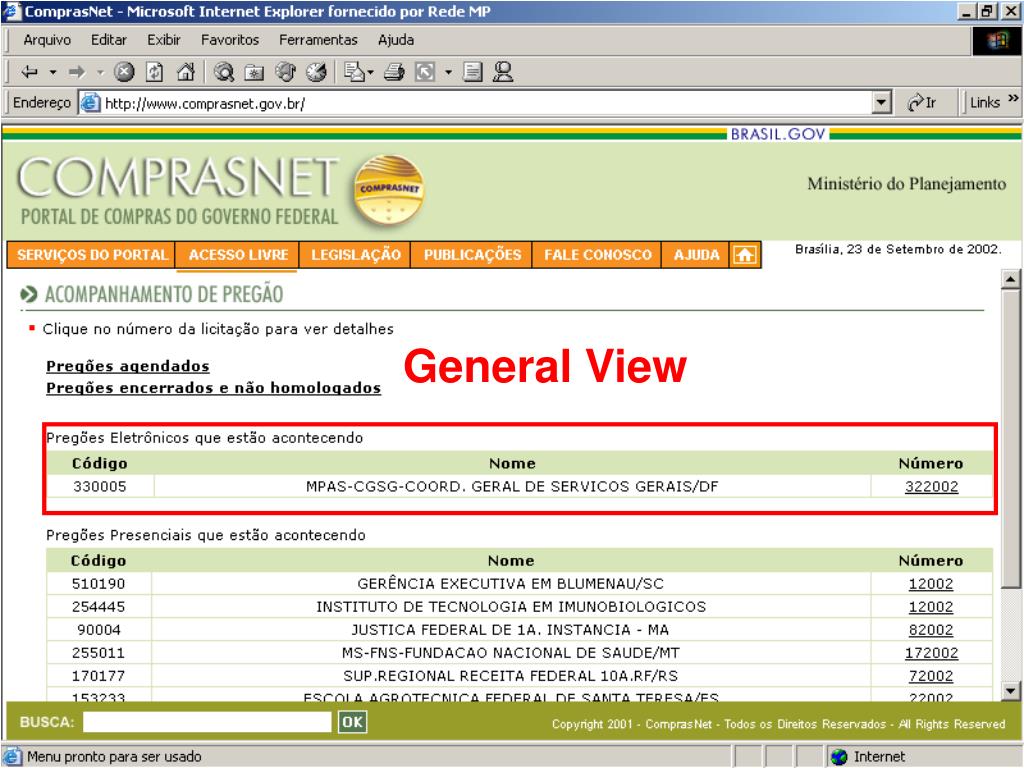
Task: Open the Back button history dropdown arrow
Action: pos(53,72)
